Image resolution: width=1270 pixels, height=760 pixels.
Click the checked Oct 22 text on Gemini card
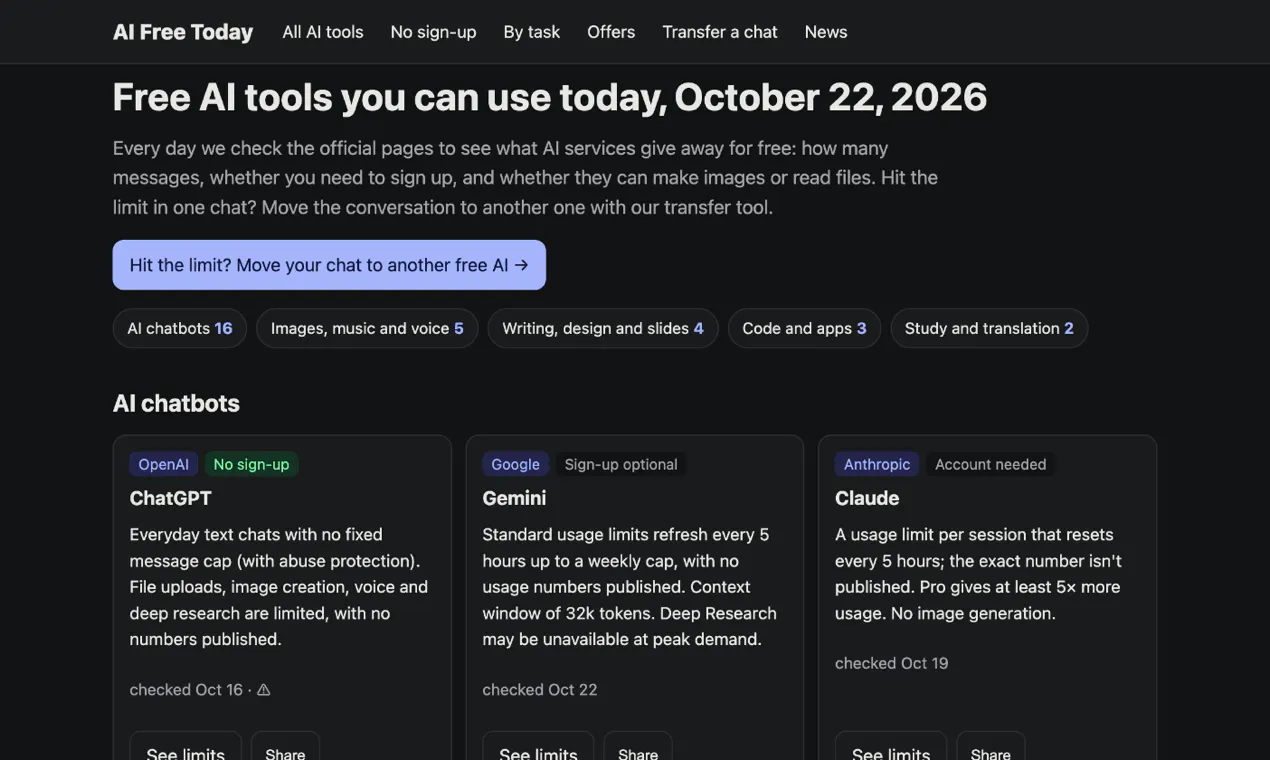click(540, 690)
